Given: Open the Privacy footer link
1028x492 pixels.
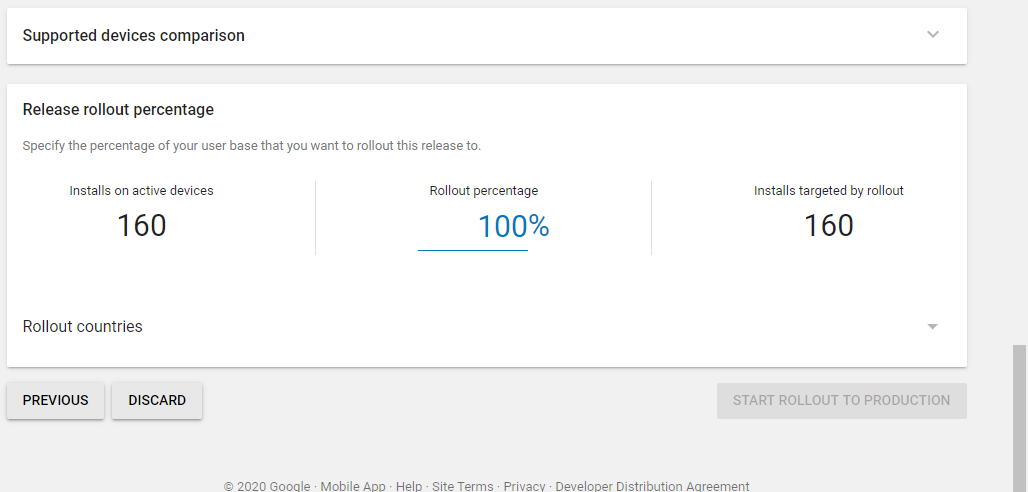Looking at the screenshot, I should (x=524, y=486).
